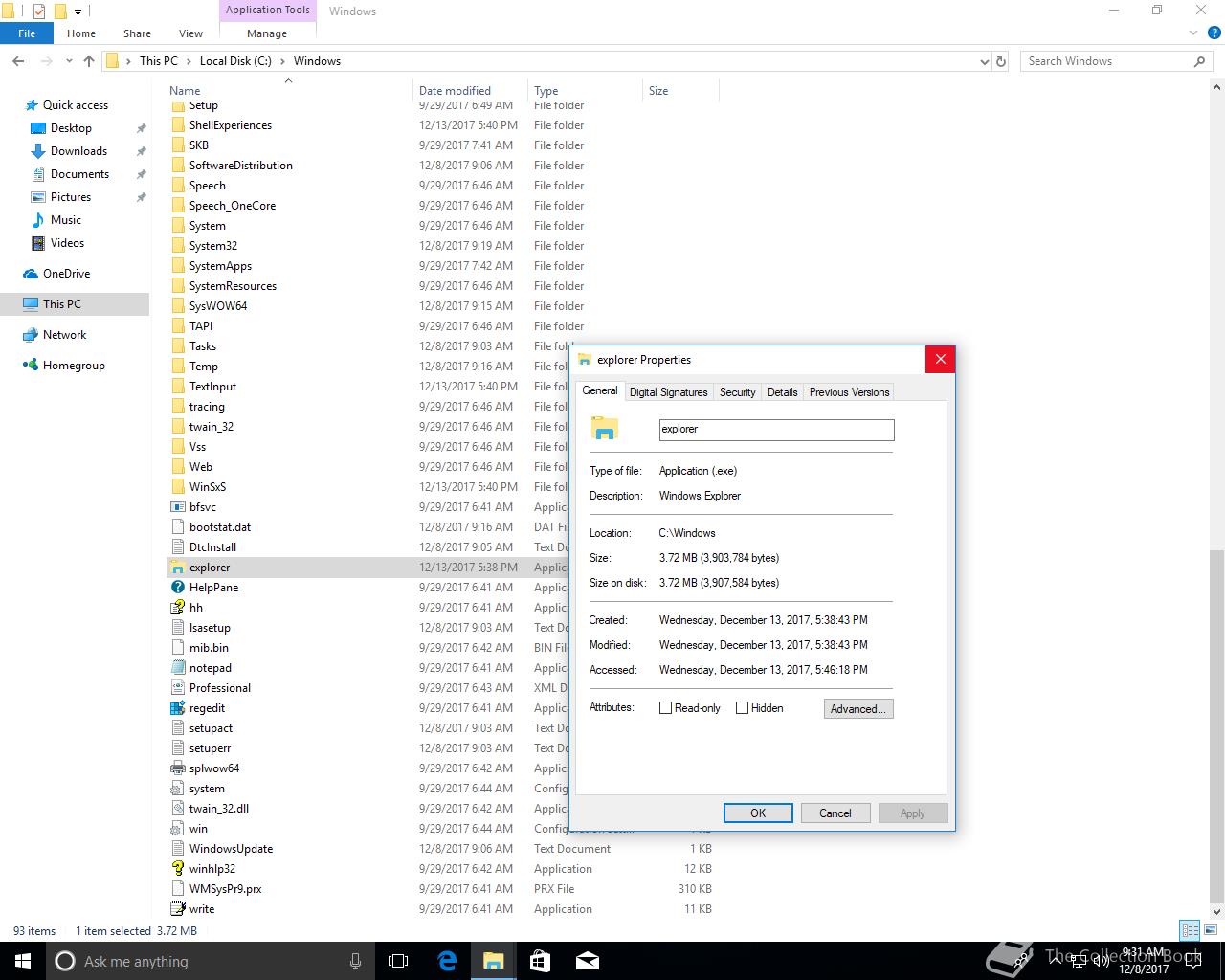Close the explorer Properties dialog
This screenshot has width=1225, height=980.
point(941,359)
